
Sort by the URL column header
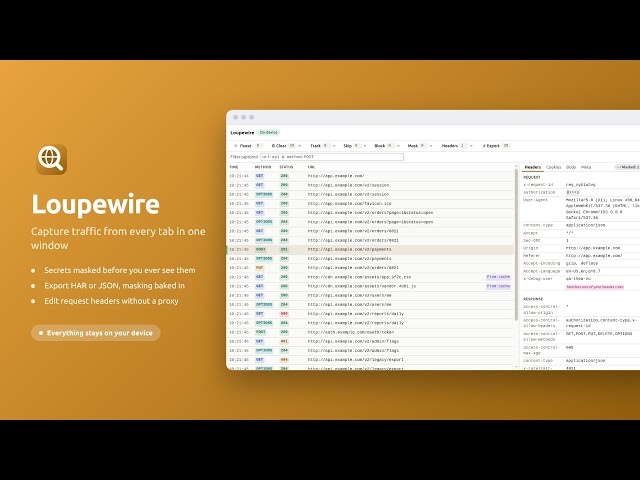pyautogui.click(x=311, y=167)
